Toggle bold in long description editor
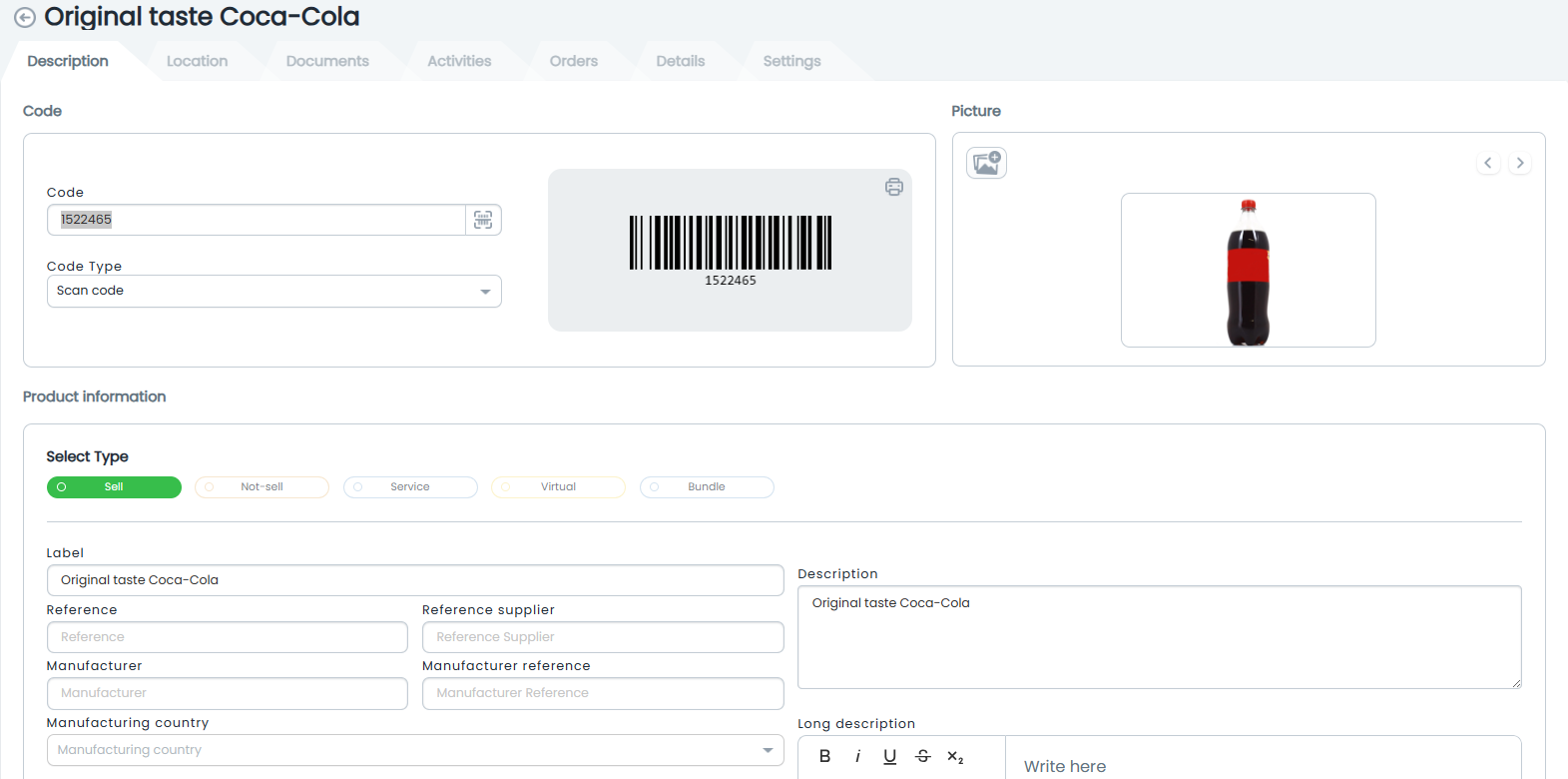The width and height of the screenshot is (1568, 779). (x=824, y=756)
